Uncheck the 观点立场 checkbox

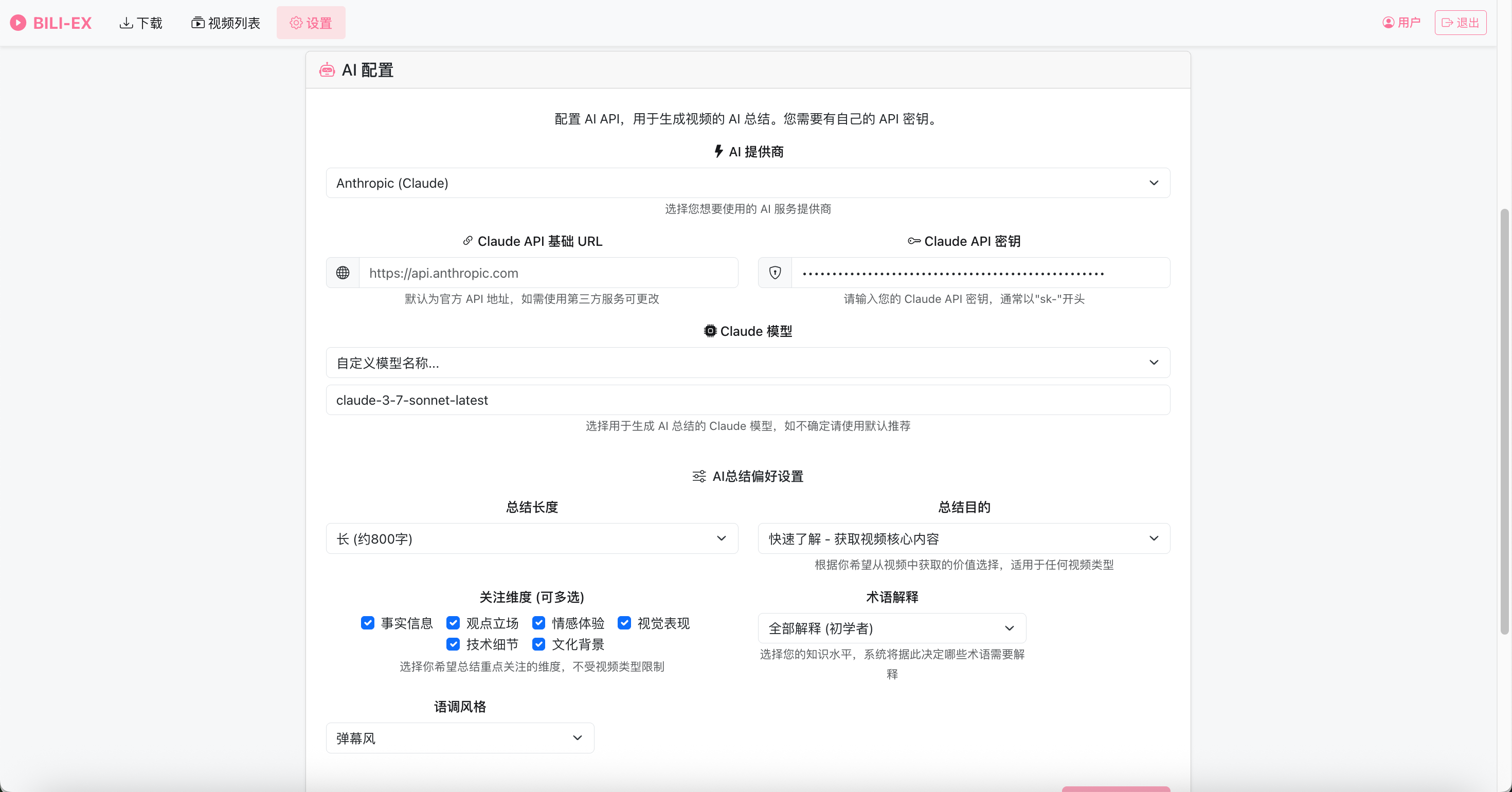[x=453, y=623]
